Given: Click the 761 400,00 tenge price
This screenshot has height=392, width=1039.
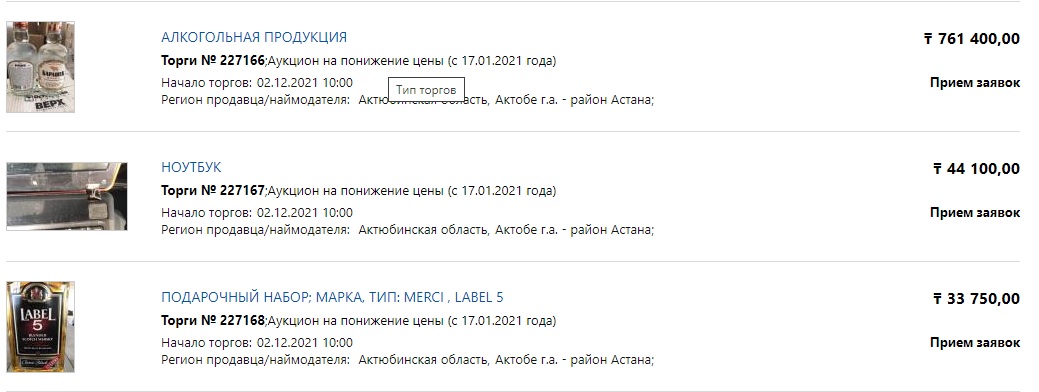Looking at the screenshot, I should pos(971,39).
